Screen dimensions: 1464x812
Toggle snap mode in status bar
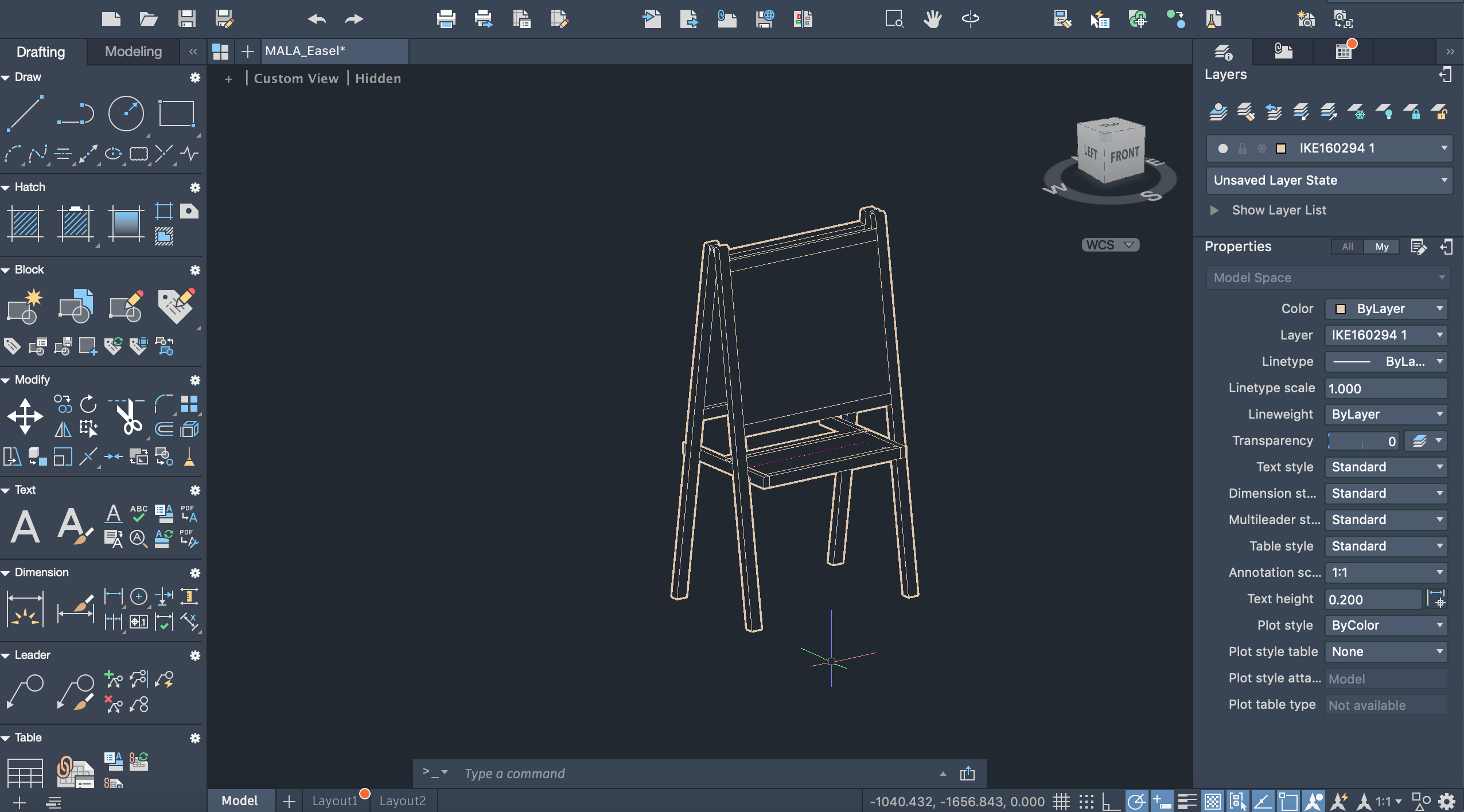[1086, 801]
